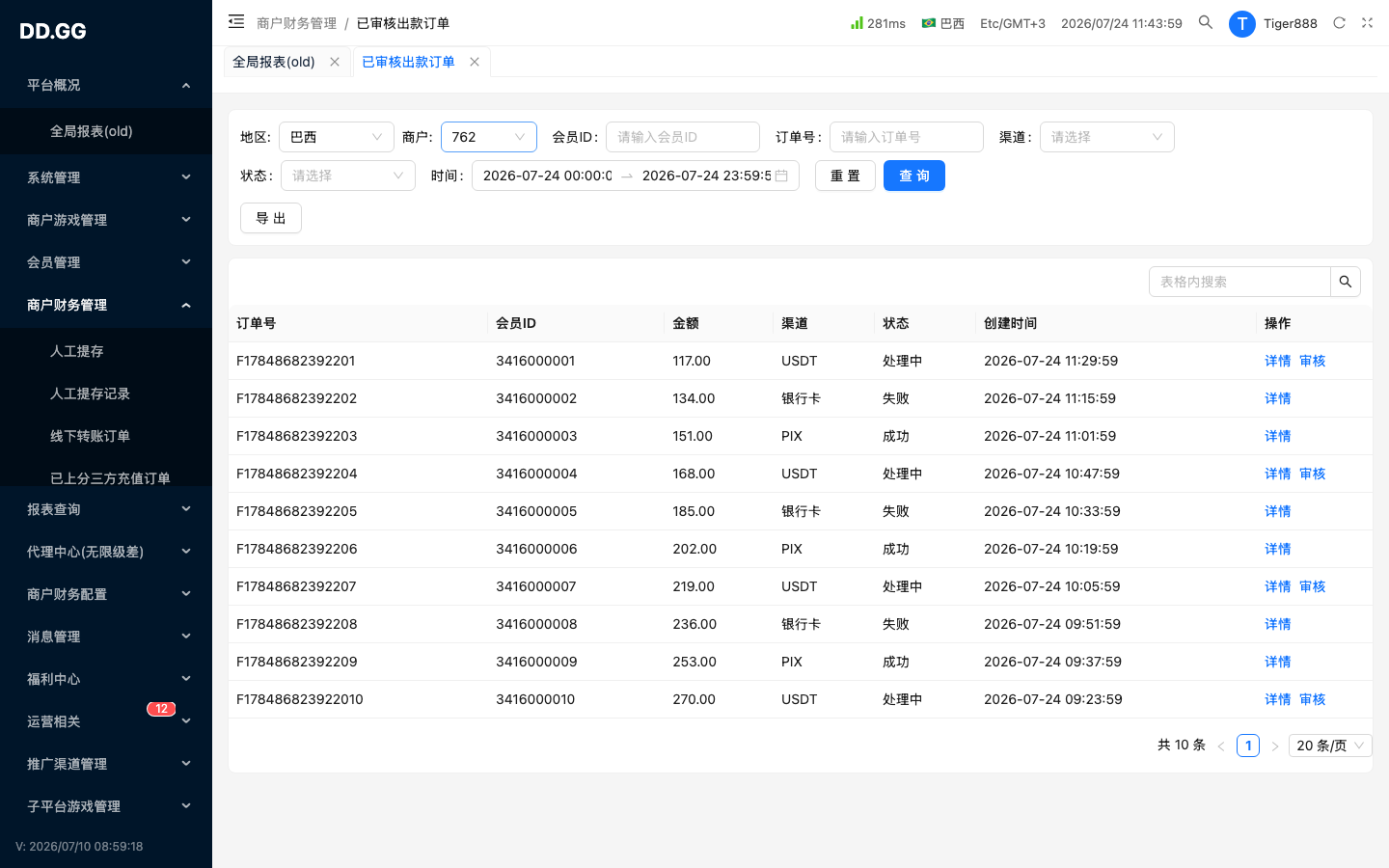Click the 会员ID input field

coord(683,137)
